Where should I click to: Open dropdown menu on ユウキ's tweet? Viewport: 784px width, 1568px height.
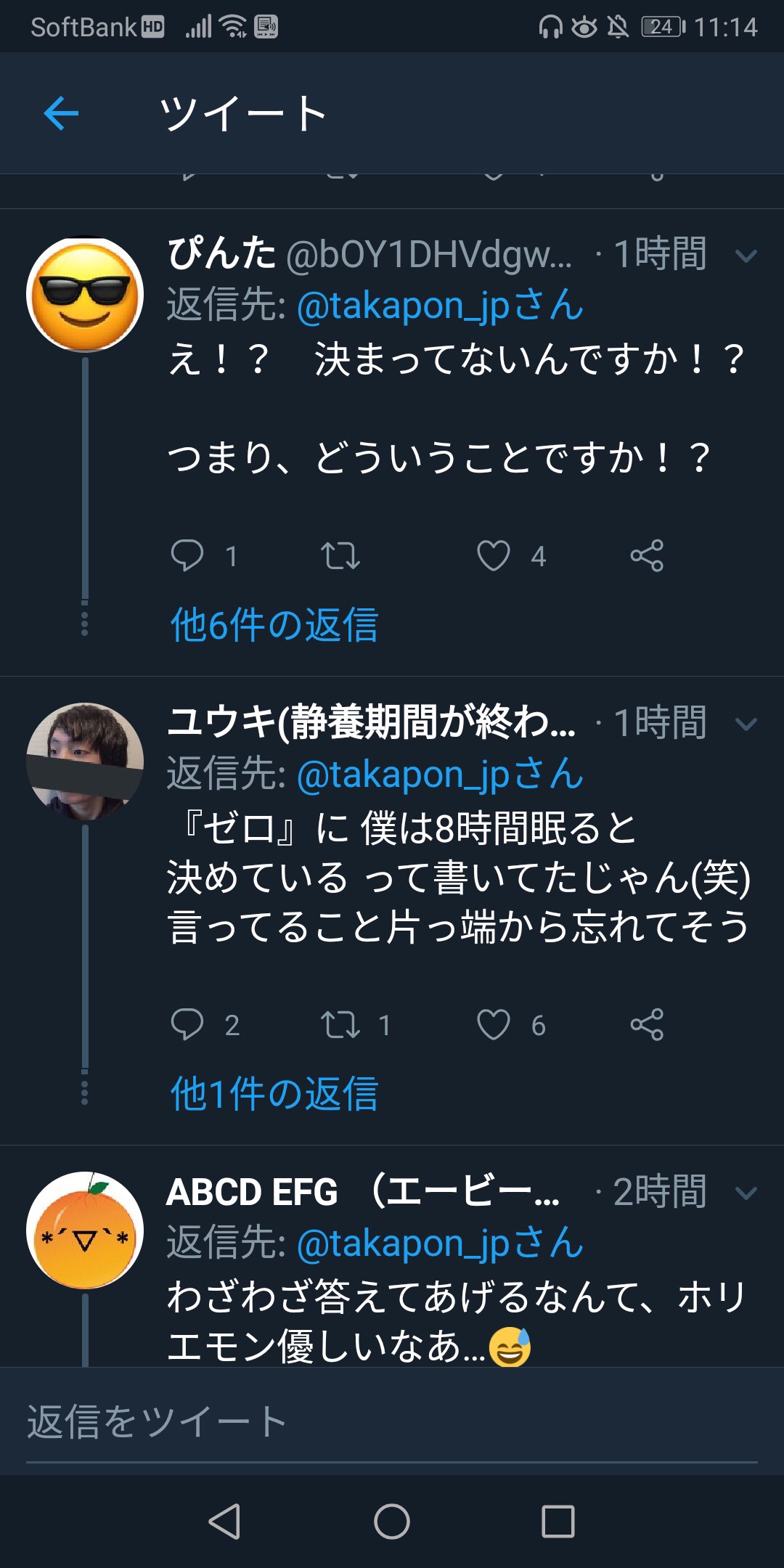(x=746, y=724)
